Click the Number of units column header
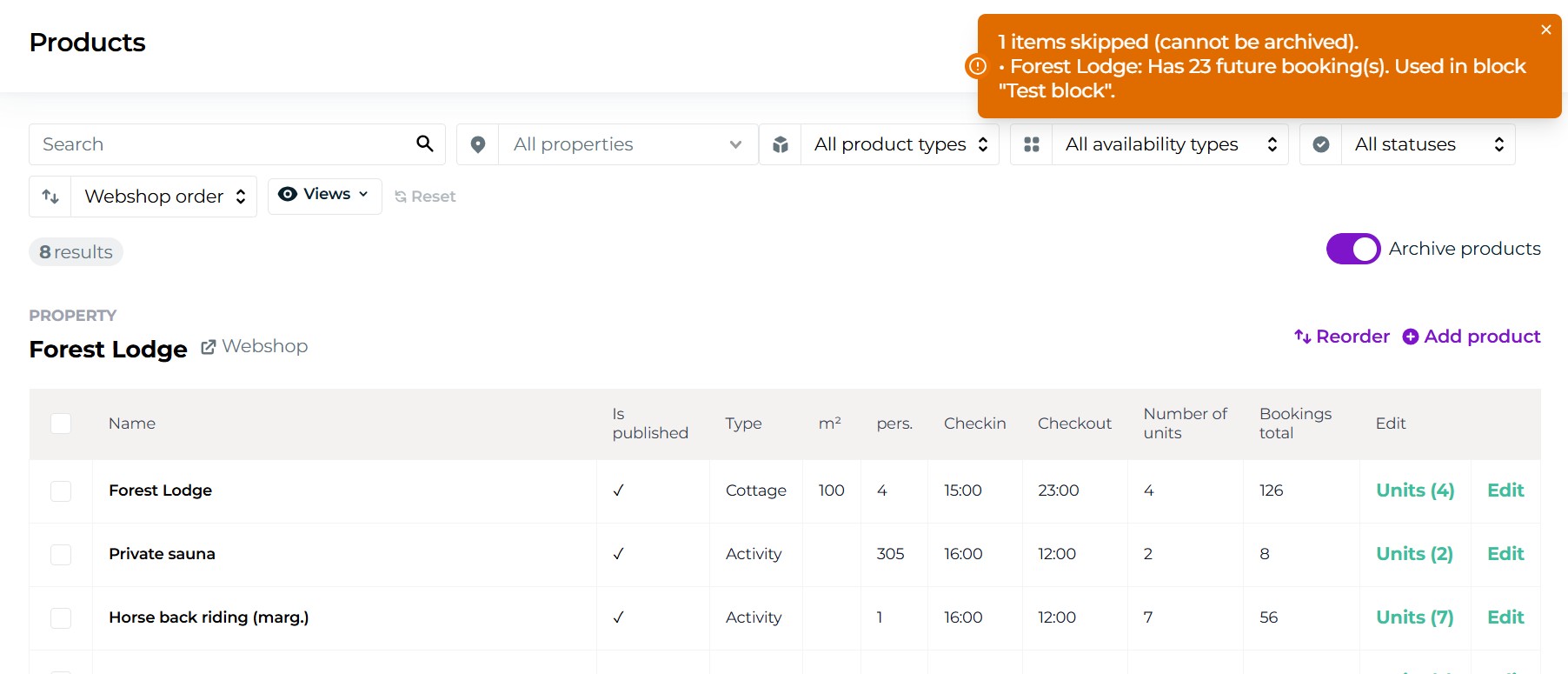 tap(1186, 424)
